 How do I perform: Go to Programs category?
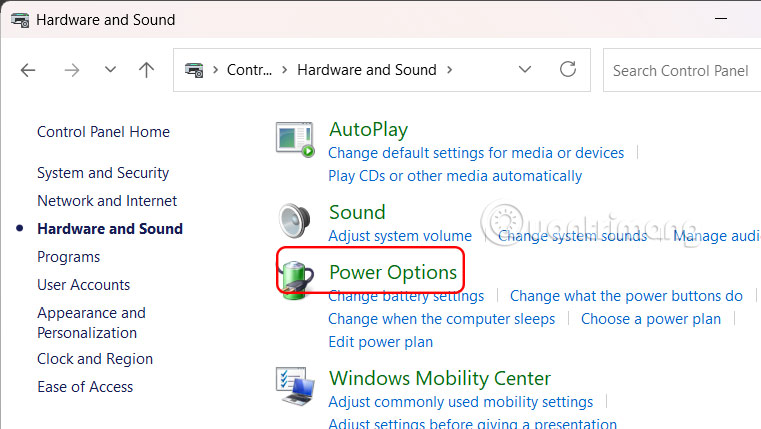point(68,257)
